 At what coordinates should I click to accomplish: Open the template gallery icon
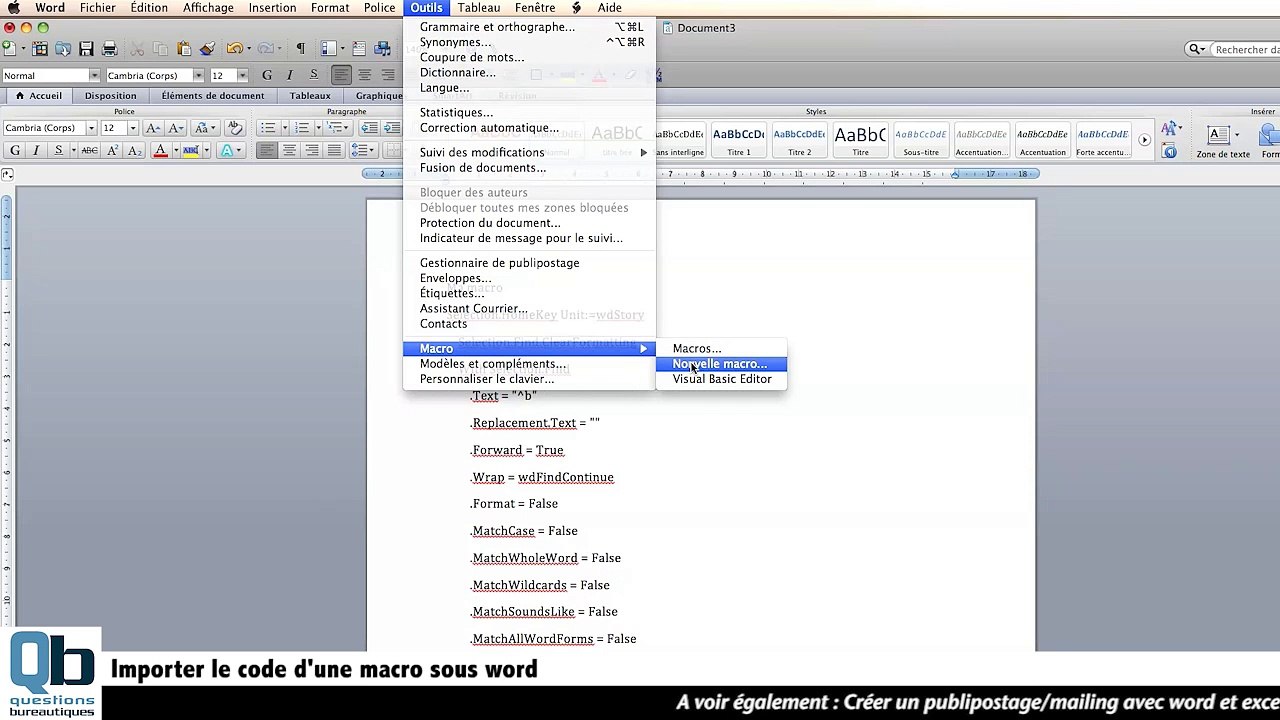(40, 48)
